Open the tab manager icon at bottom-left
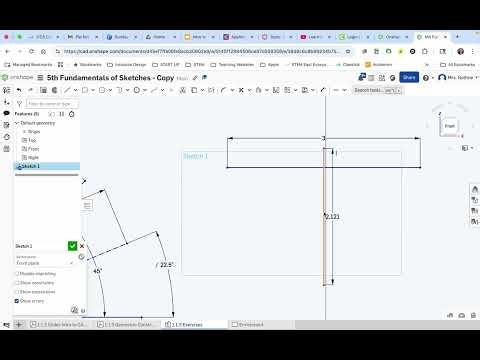This screenshot has width=480, height=360. pos(6,324)
